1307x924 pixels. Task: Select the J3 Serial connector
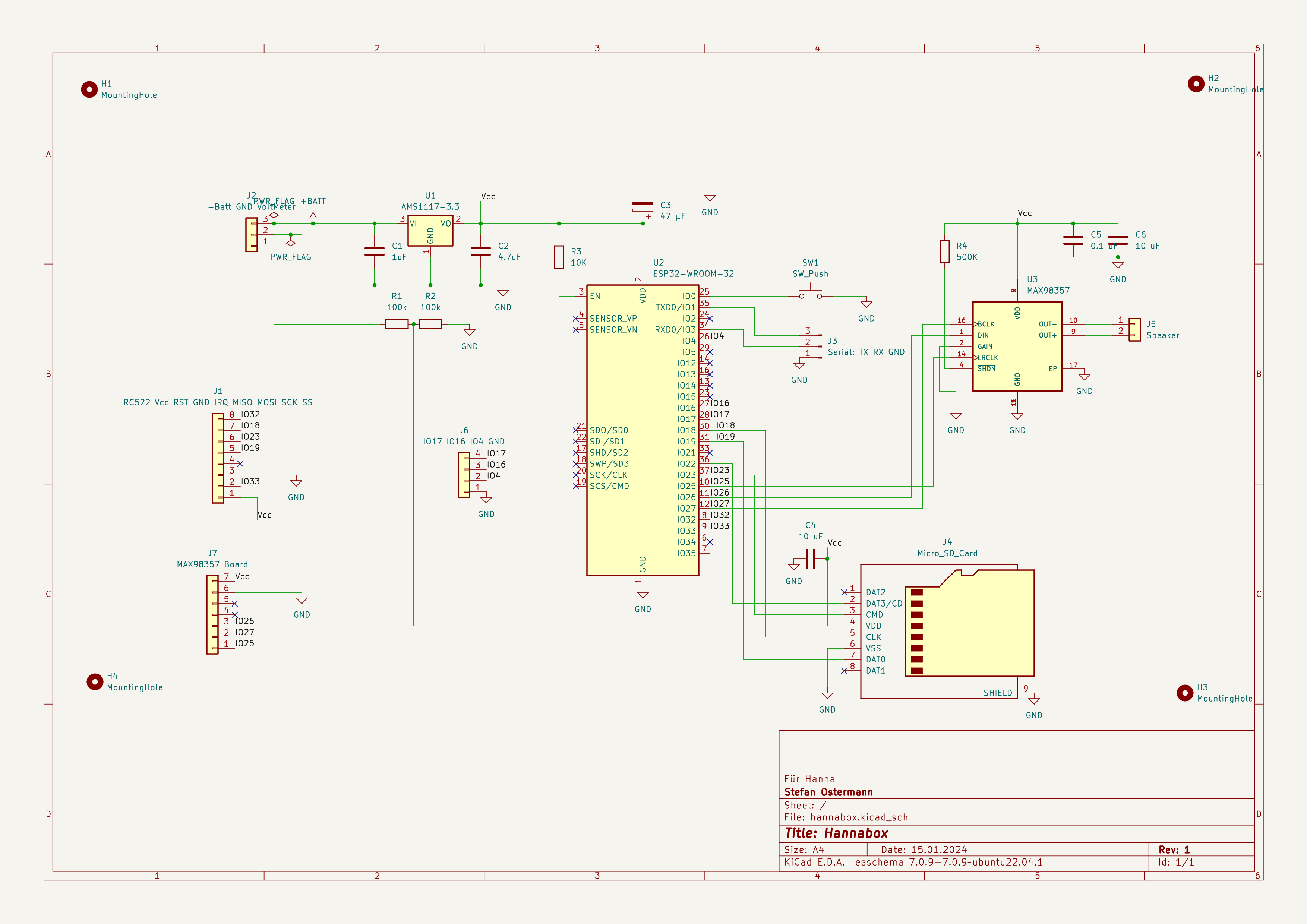pos(819,346)
